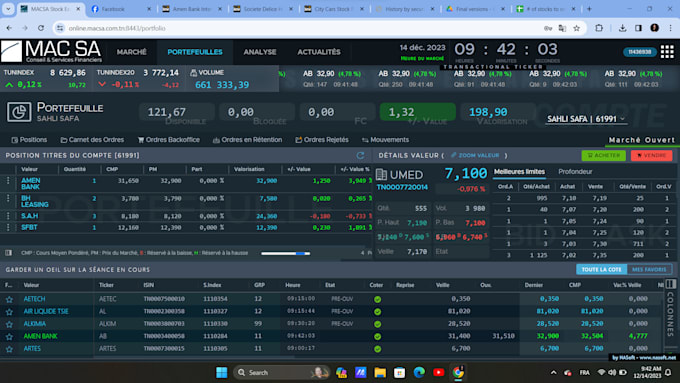This screenshot has width=680, height=383.
Task: Select the Meilleures limites tab
Action: 519,172
